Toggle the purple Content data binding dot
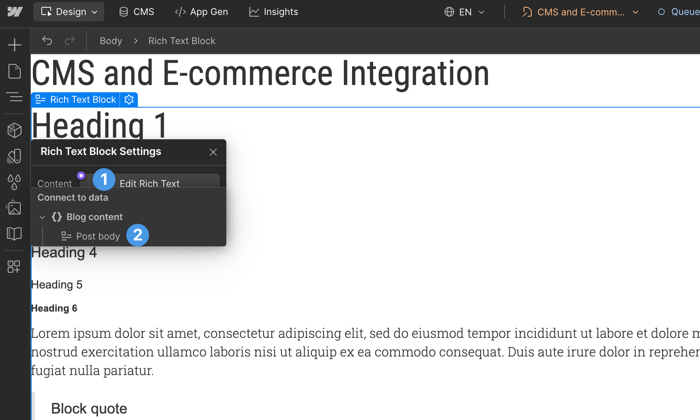The width and height of the screenshot is (700, 420). [x=81, y=176]
